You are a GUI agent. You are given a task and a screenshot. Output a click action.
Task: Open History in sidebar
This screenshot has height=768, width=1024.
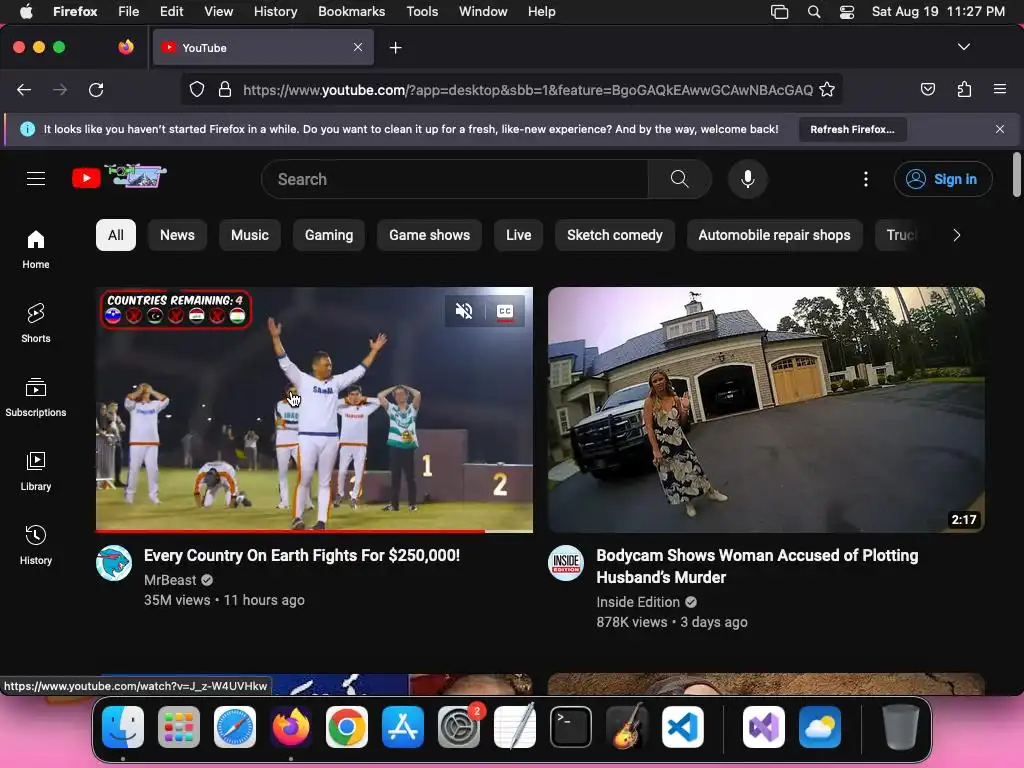tap(36, 545)
